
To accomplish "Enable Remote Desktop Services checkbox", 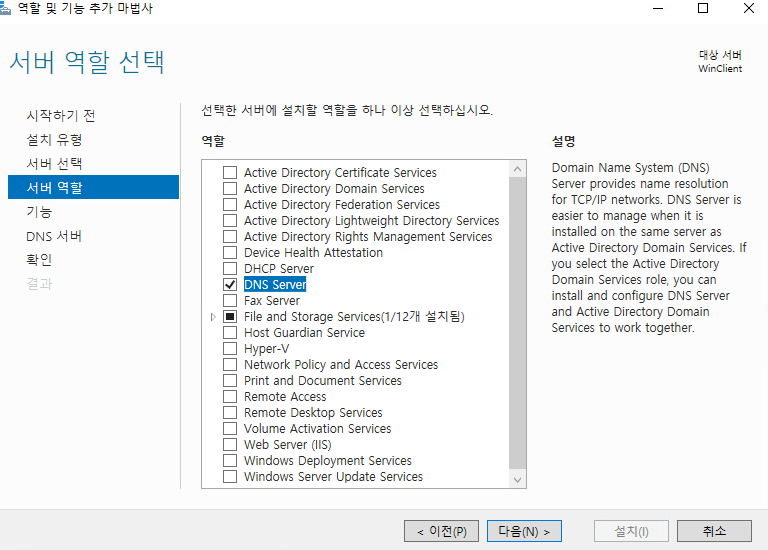I will pos(230,412).
